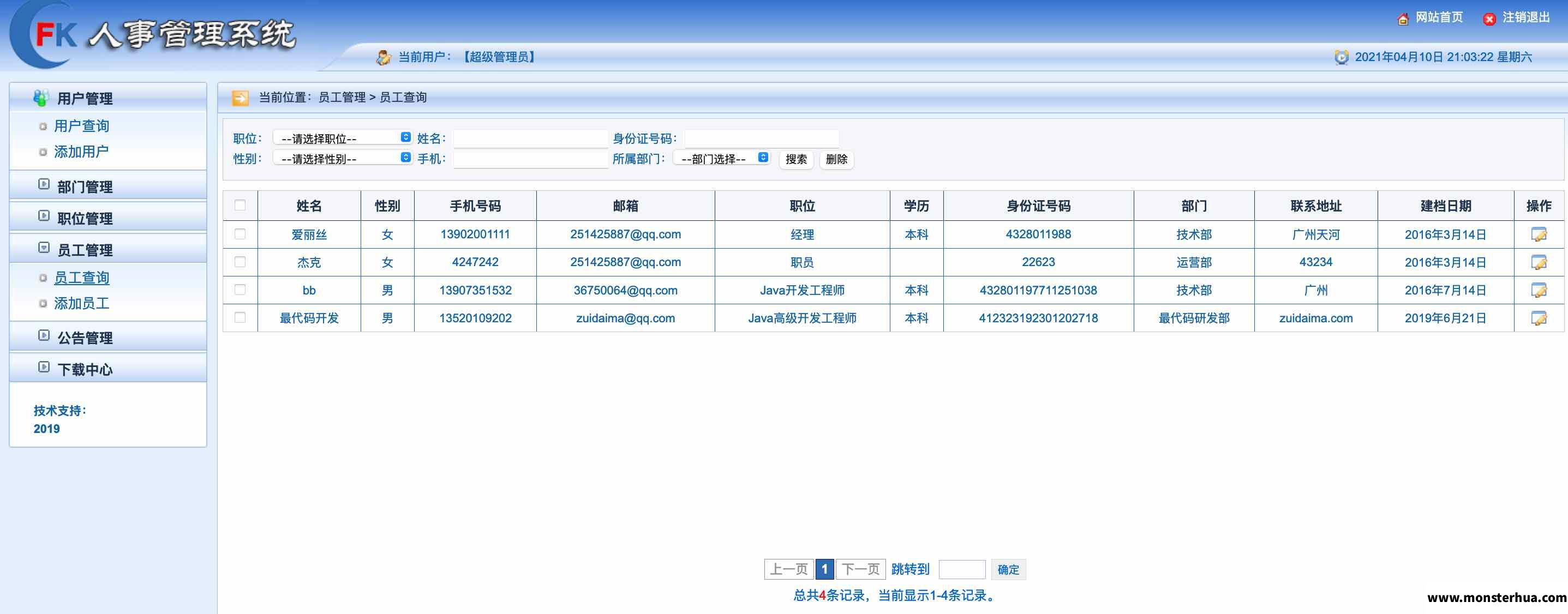Collapse the 用户管理 menu section
The height and width of the screenshot is (614, 1568).
(107, 98)
